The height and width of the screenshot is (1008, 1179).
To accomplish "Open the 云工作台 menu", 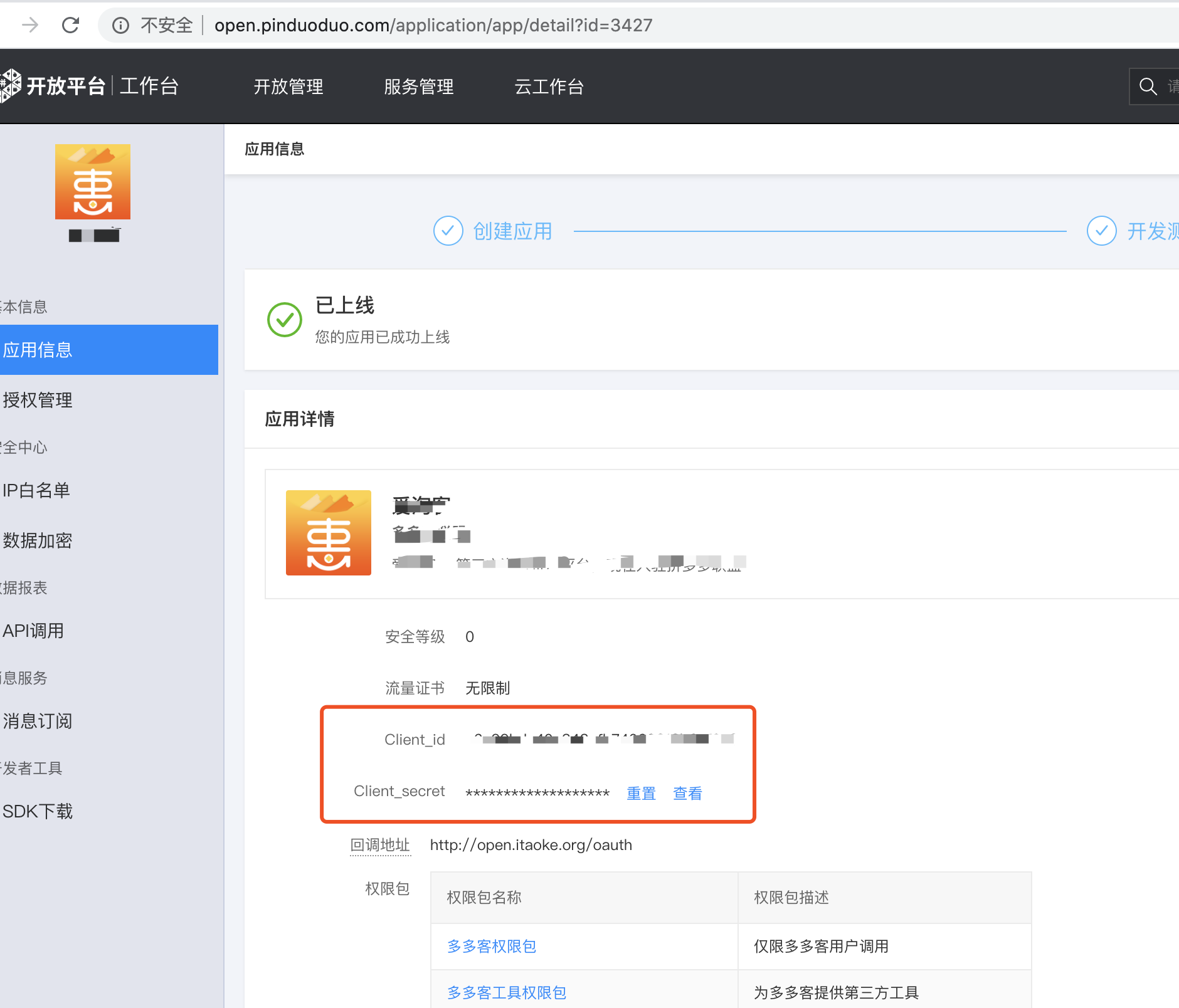I will point(549,87).
